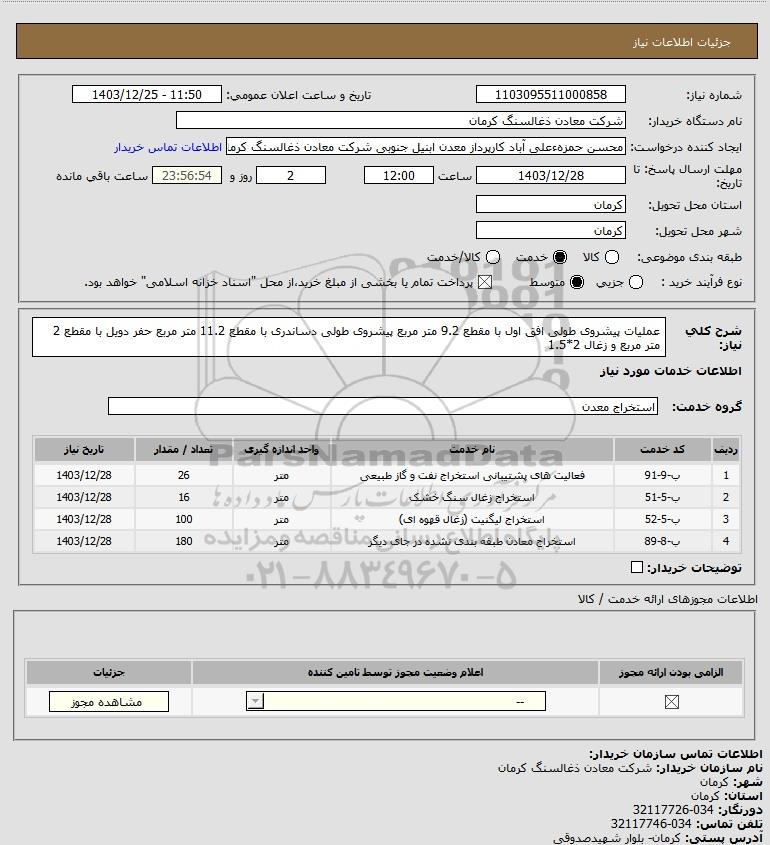Select the جزیی purchase type radio

(636, 282)
